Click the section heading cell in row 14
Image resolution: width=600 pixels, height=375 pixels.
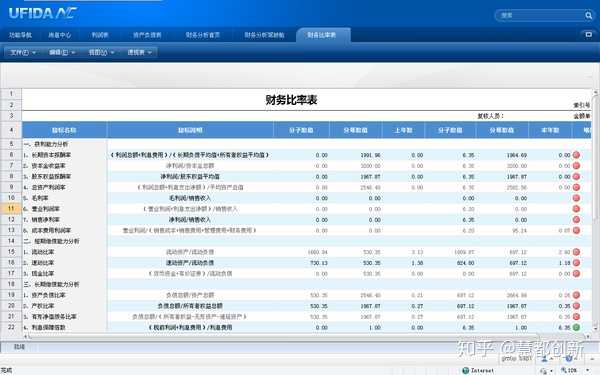64,241
